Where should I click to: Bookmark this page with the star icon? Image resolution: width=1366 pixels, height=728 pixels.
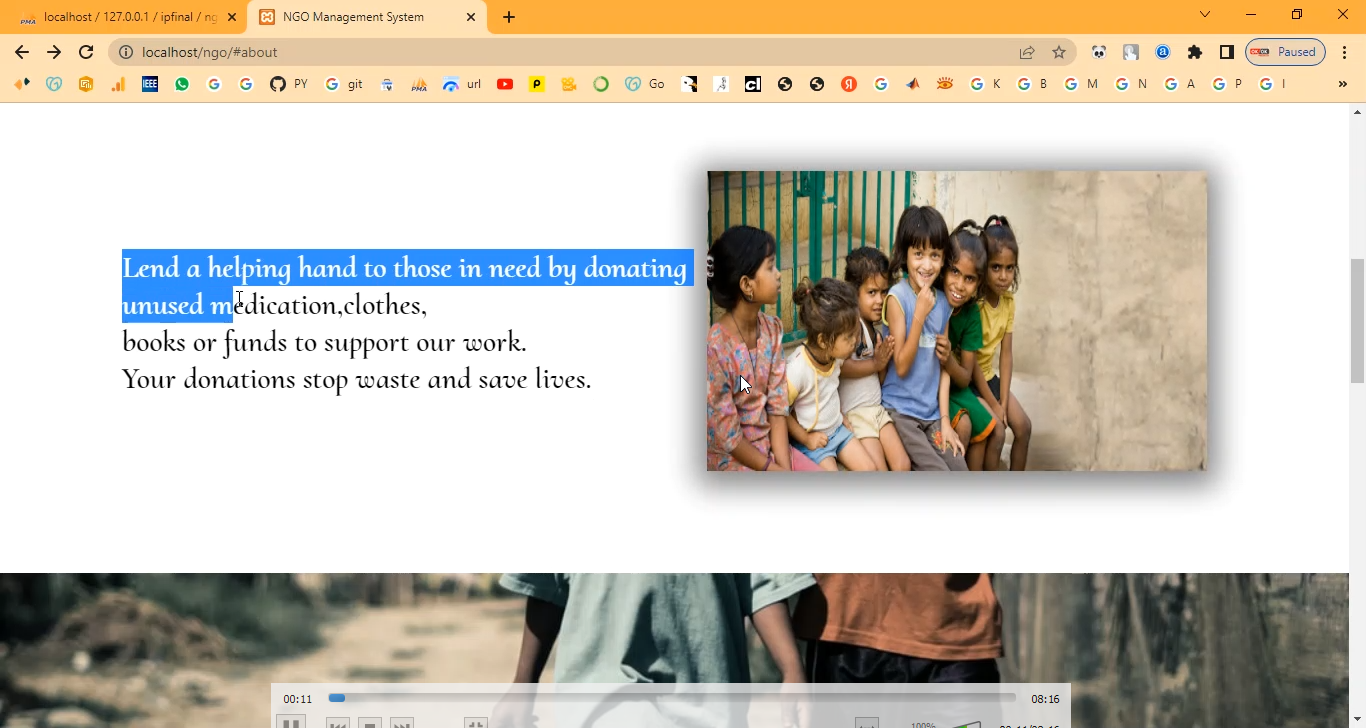[1059, 52]
